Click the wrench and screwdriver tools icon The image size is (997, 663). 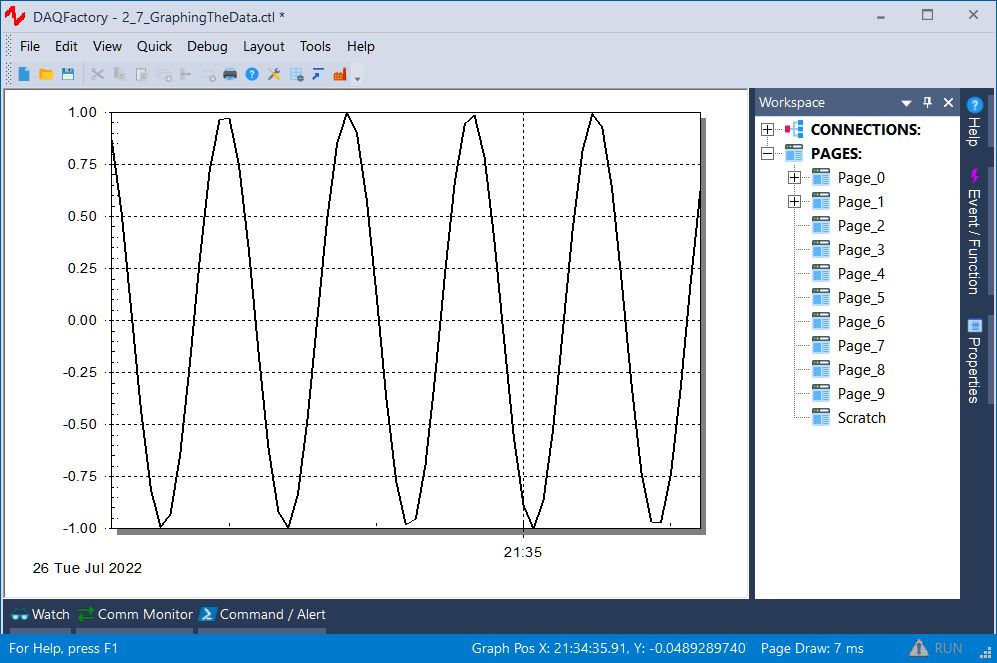(x=274, y=74)
